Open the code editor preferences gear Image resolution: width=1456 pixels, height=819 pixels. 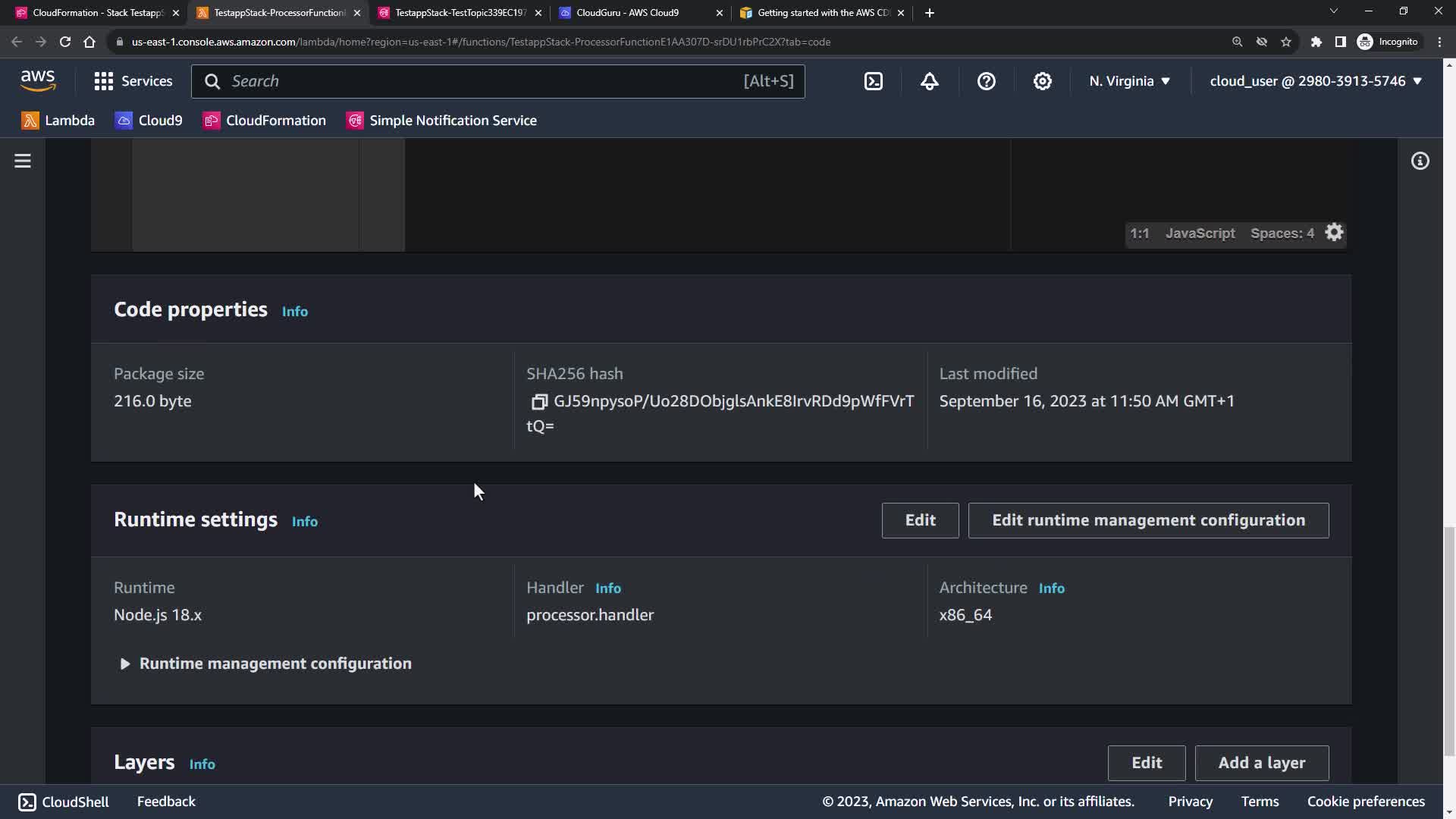point(1334,233)
